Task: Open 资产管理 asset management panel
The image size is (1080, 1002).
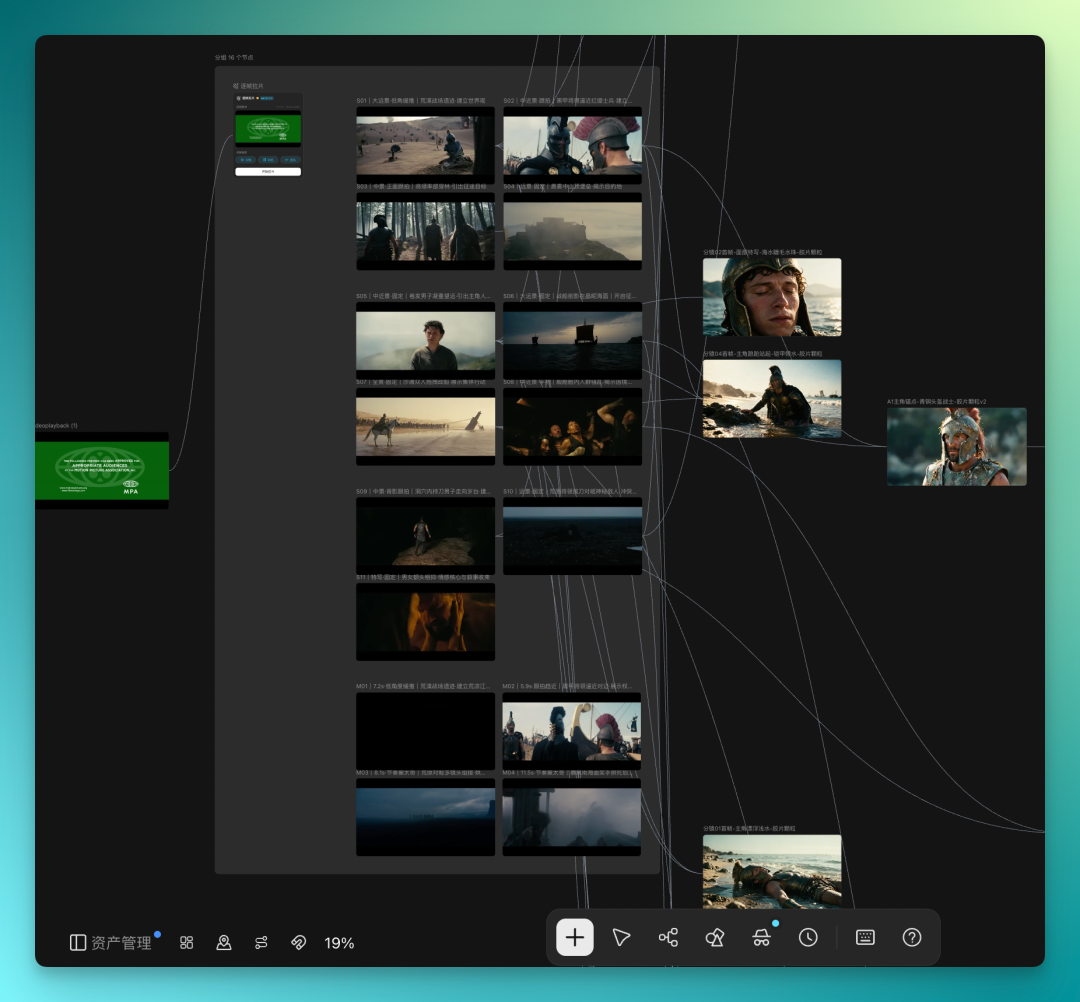Action: tap(111, 942)
